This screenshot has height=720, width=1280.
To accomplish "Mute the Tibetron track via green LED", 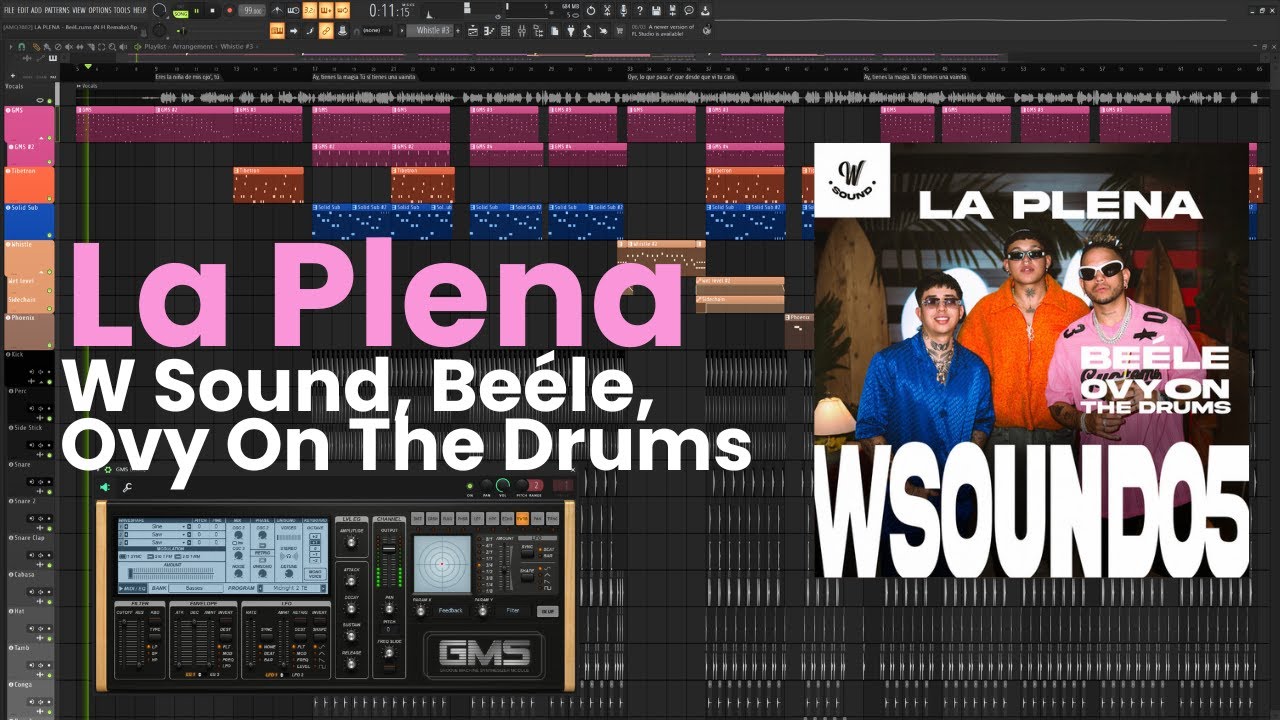I will (x=49, y=199).
